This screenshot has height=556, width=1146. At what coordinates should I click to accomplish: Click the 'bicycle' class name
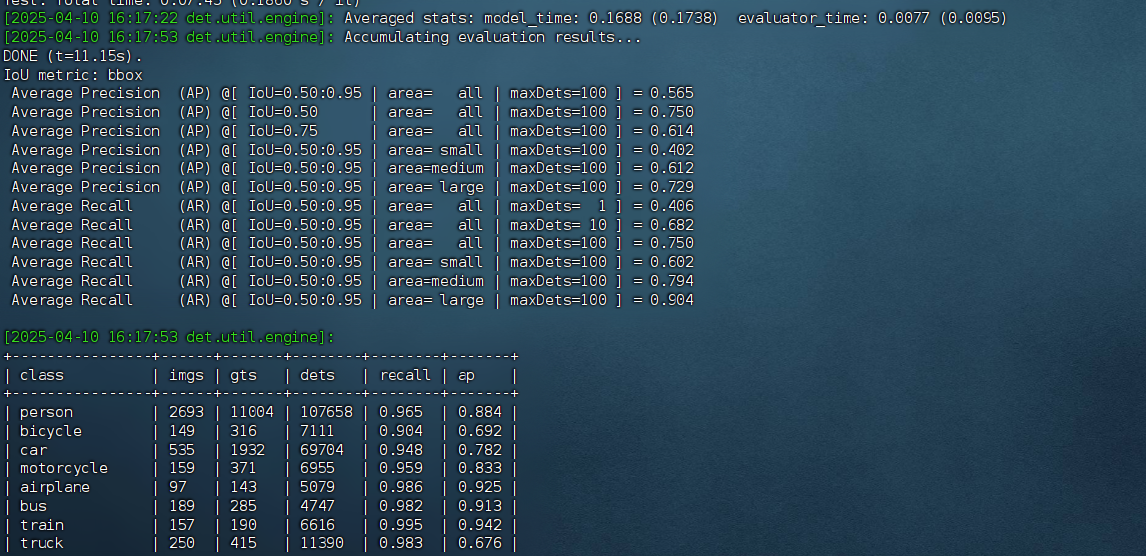click(x=50, y=431)
